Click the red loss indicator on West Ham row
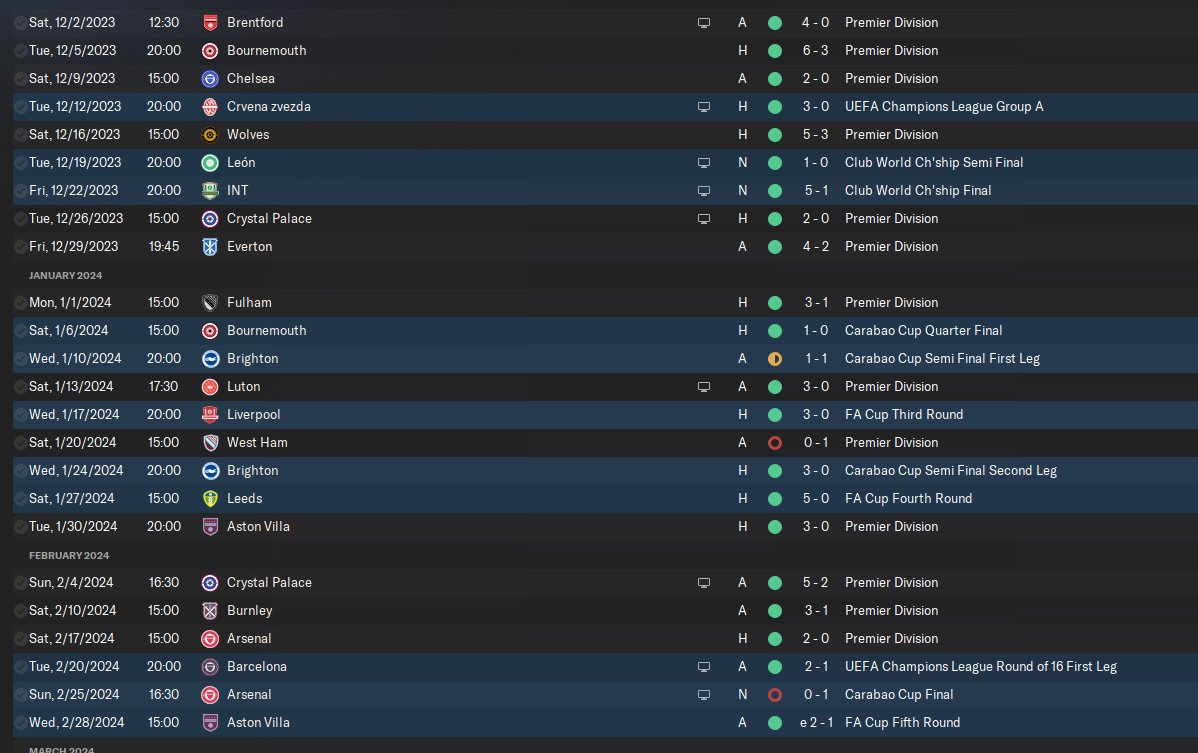The height and width of the screenshot is (753, 1198). (775, 443)
